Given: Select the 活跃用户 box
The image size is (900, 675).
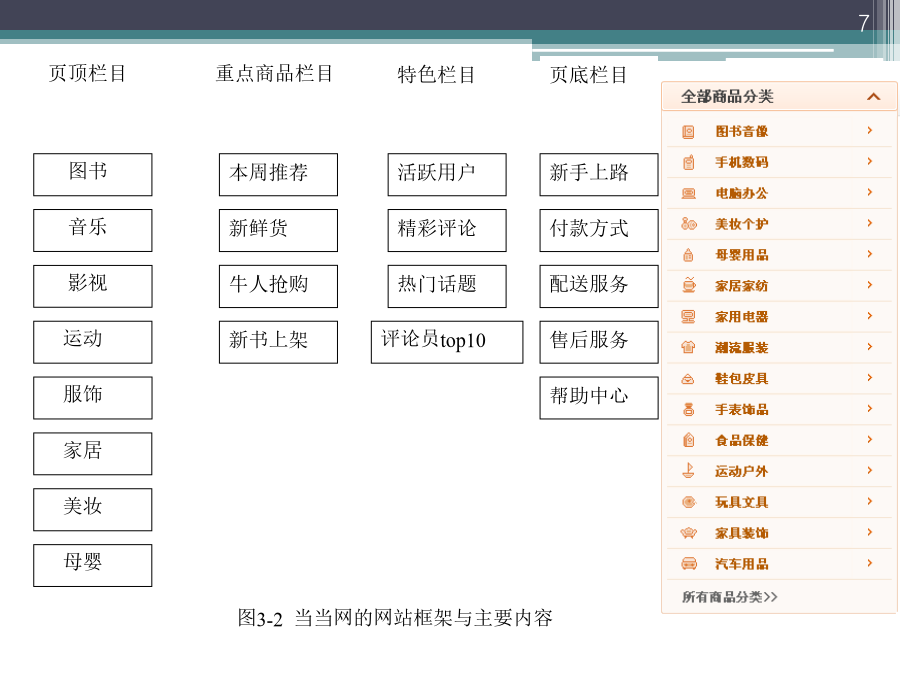Looking at the screenshot, I should coord(447,174).
